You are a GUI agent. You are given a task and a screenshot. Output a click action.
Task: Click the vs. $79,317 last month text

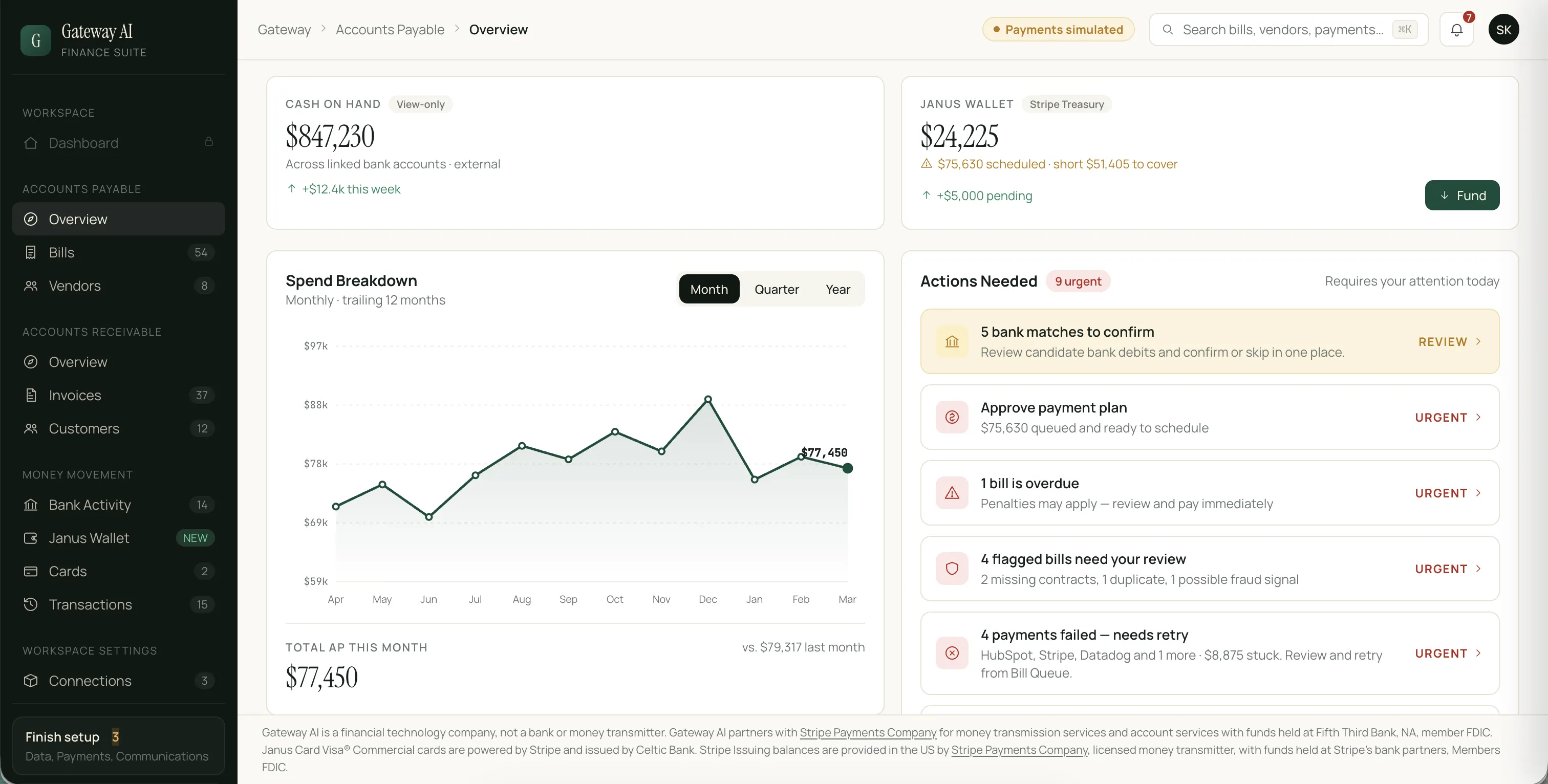(x=803, y=647)
